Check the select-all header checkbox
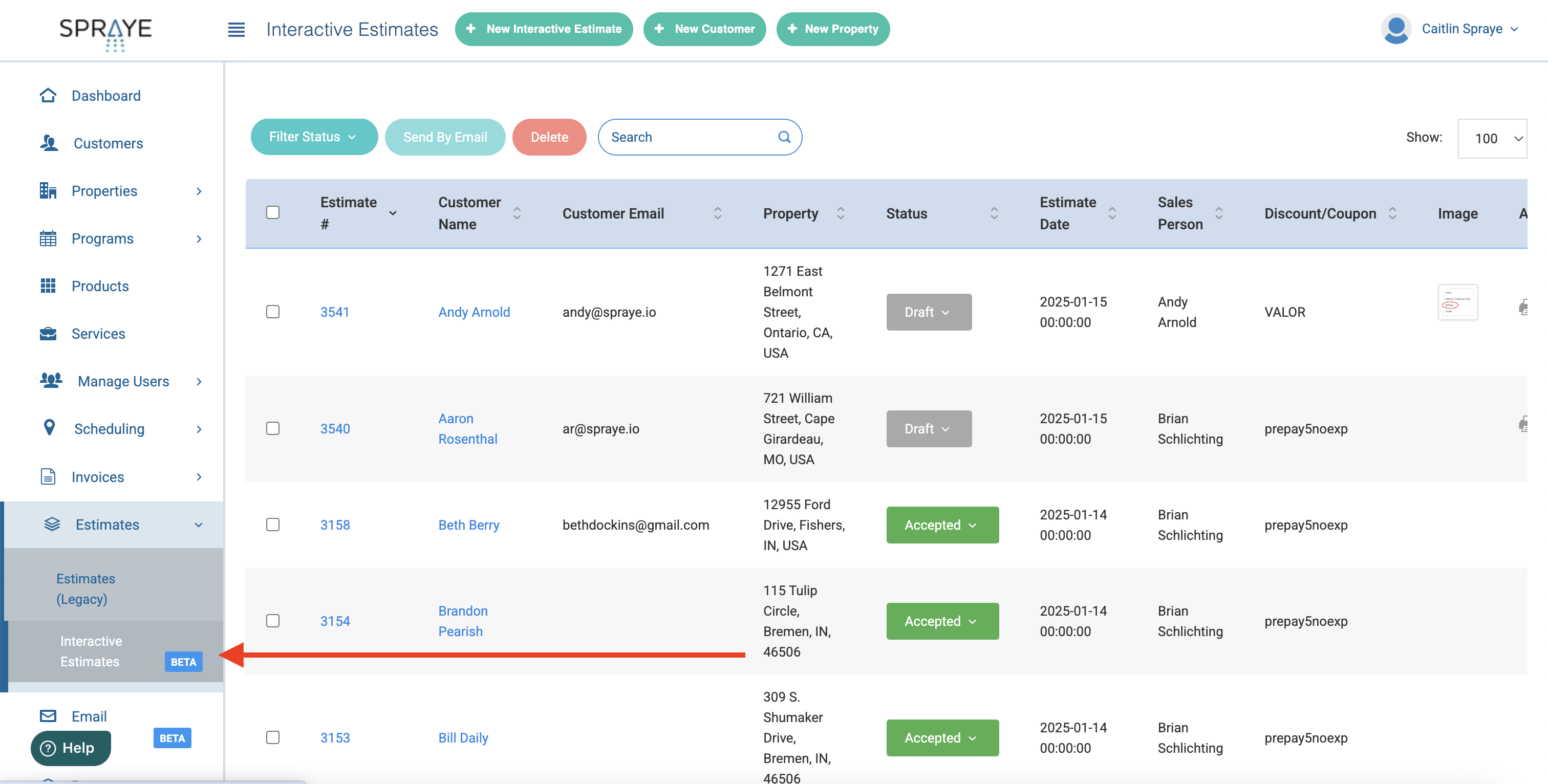This screenshot has height=784, width=1548. click(x=273, y=213)
